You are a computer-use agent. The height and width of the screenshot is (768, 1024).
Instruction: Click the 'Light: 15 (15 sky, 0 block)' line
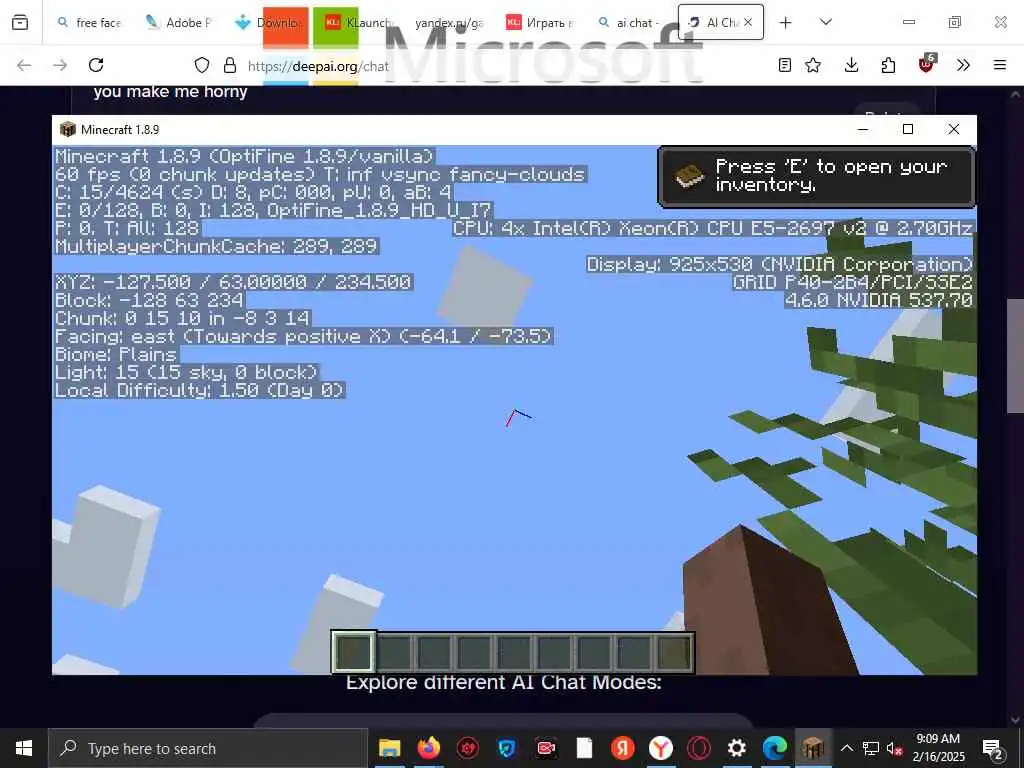point(186,372)
